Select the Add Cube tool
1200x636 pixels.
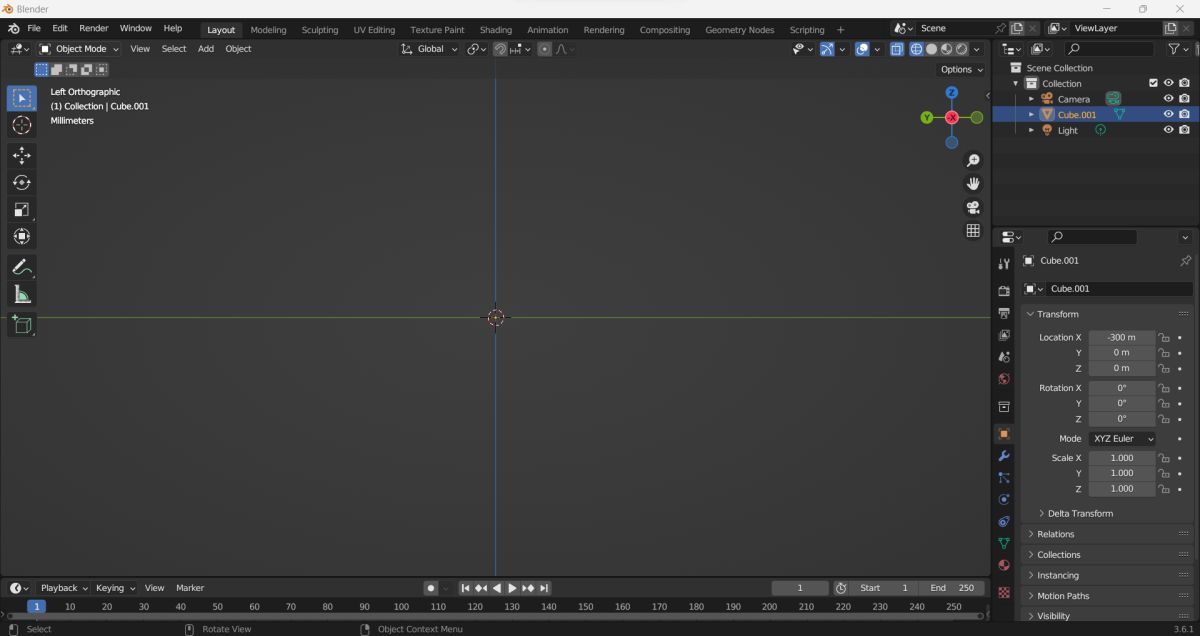[x=22, y=324]
